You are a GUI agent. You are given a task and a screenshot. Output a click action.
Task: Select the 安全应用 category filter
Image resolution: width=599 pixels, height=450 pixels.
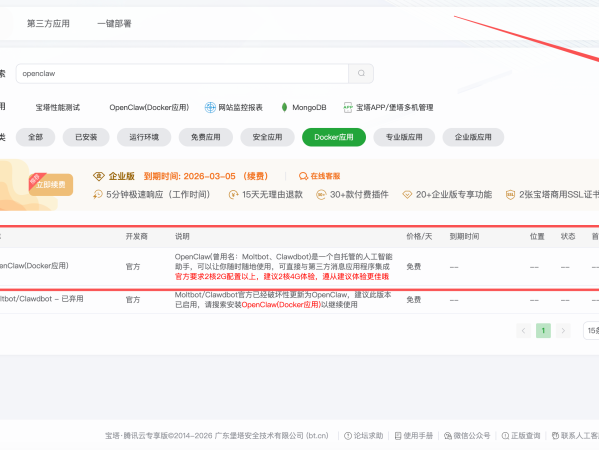pos(267,137)
